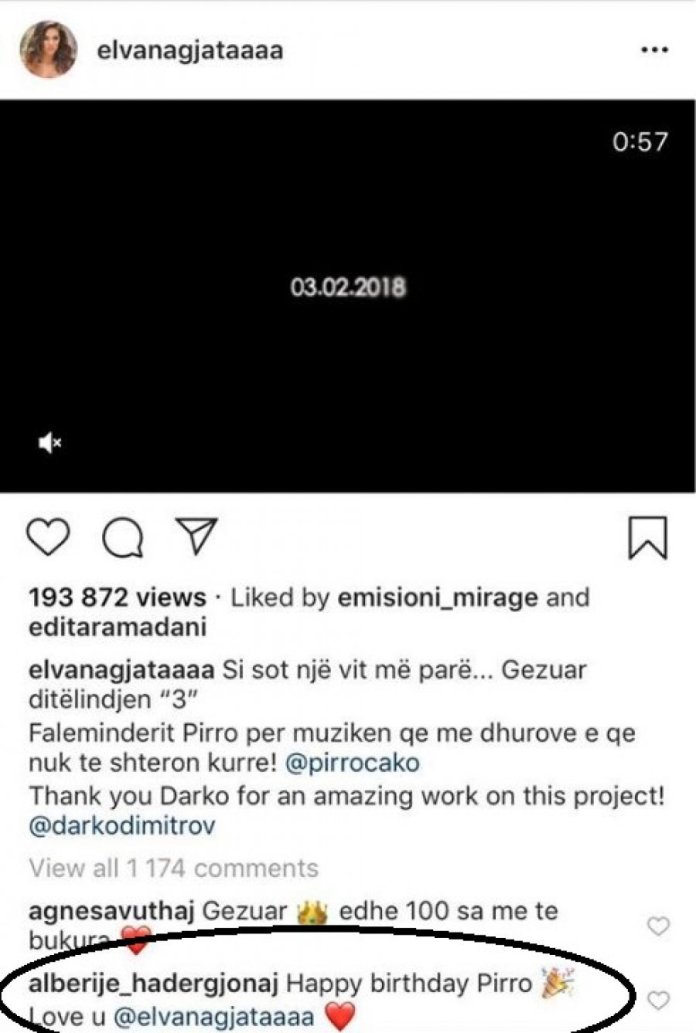
Task: Open comments via speech bubble icon
Action: point(122,540)
